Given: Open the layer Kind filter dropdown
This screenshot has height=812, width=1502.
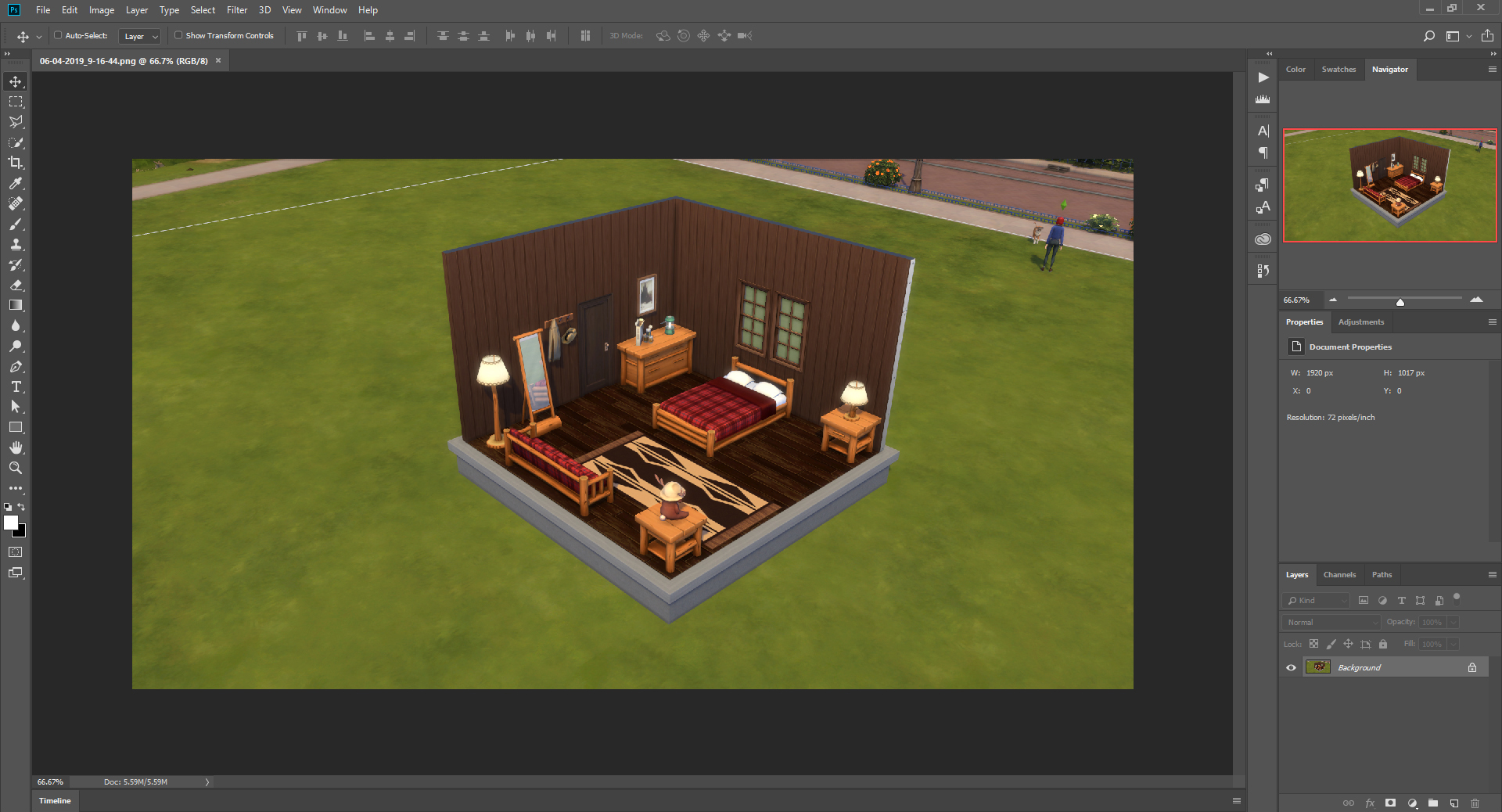Looking at the screenshot, I should (1317, 600).
